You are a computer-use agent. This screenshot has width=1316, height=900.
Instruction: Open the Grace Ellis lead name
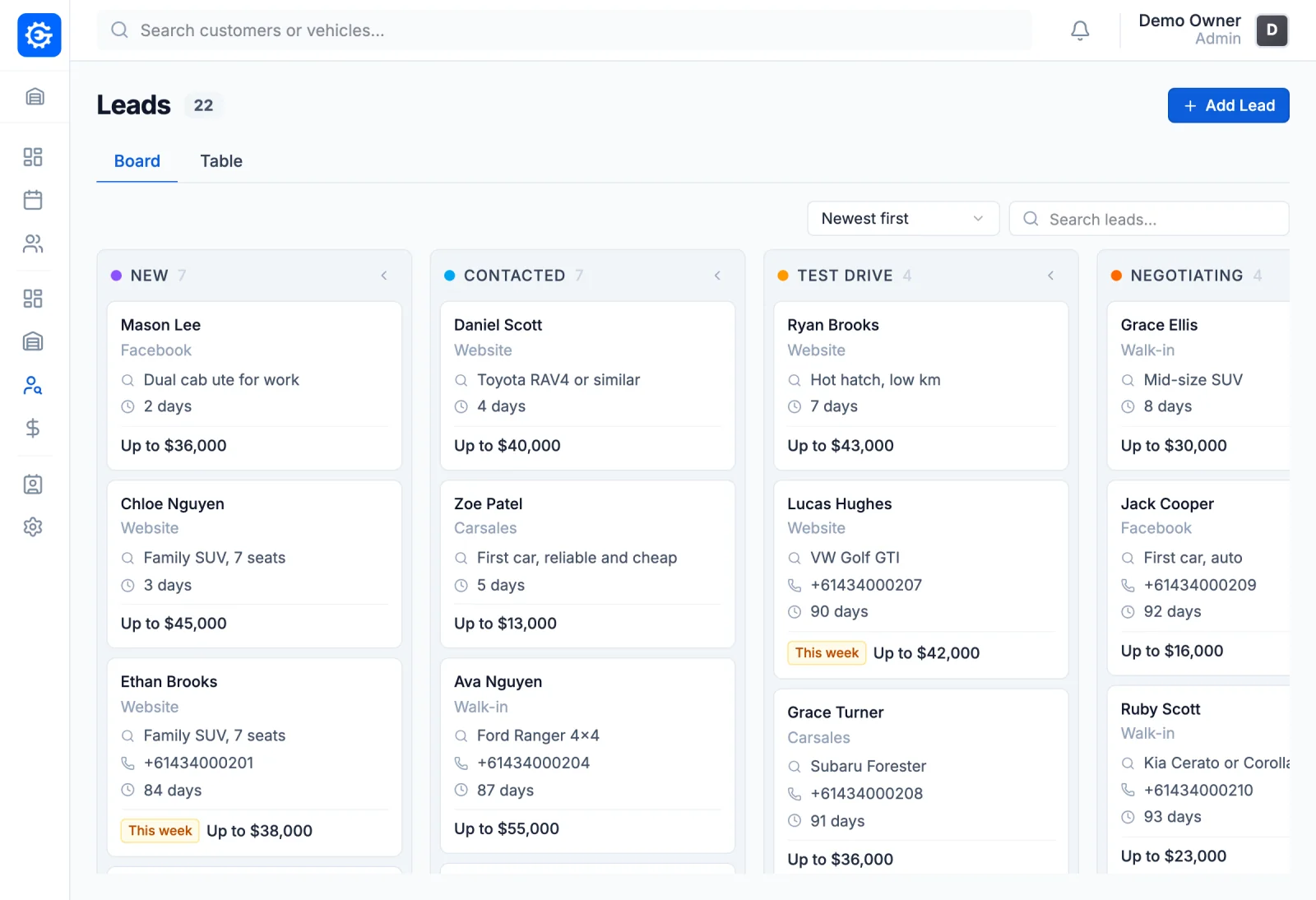point(1159,325)
